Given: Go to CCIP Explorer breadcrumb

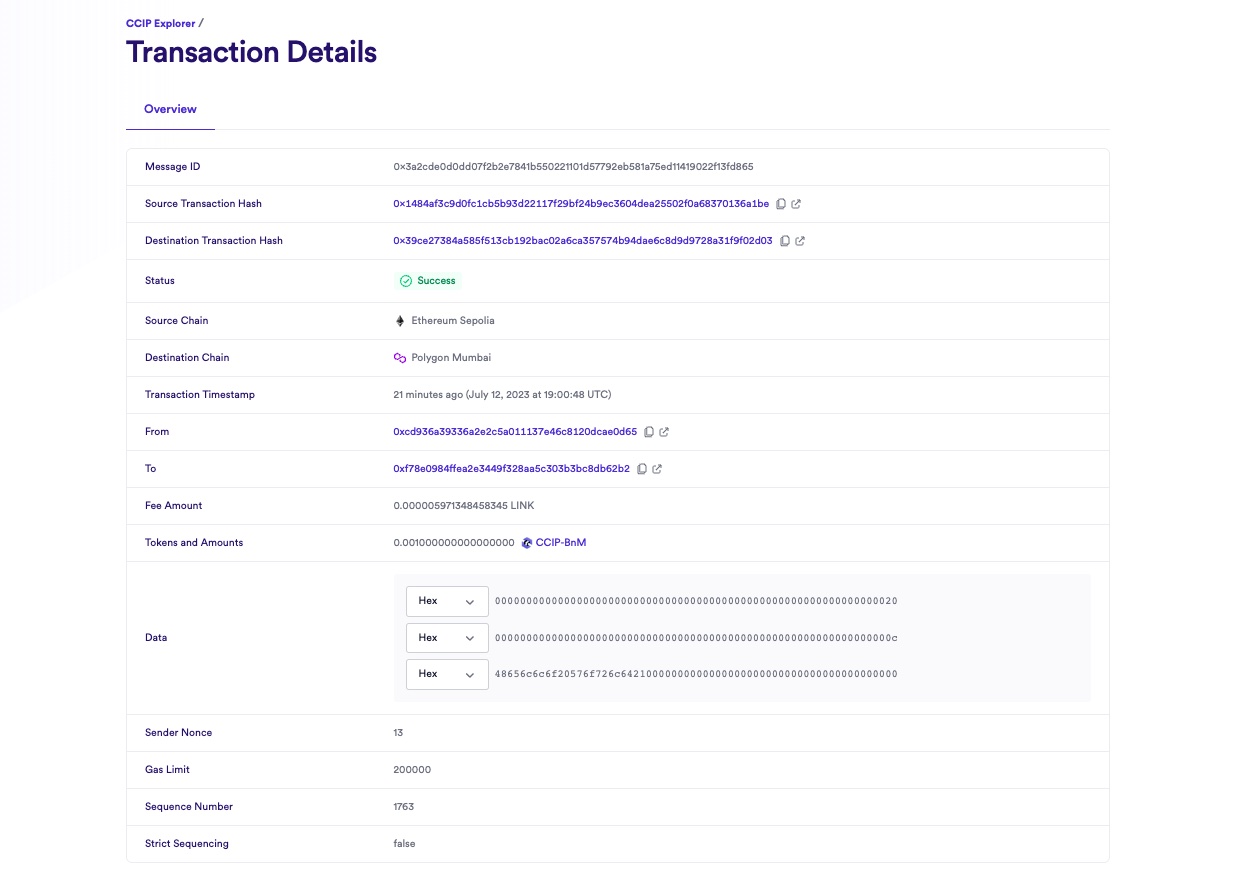Looking at the screenshot, I should 161,23.
